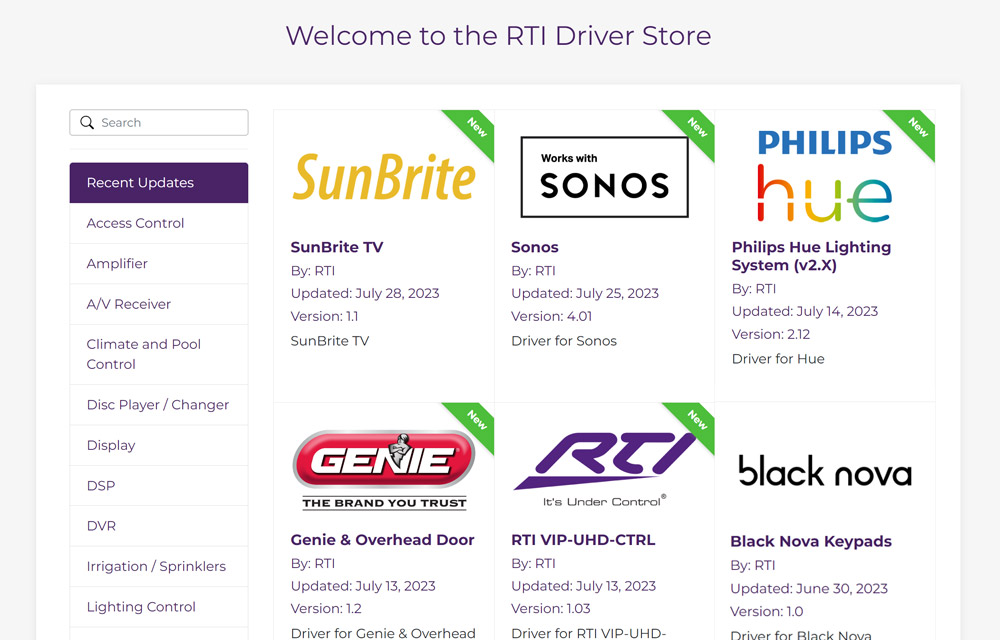Click 'Version: 1.1' on SunBrite card
The width and height of the screenshot is (1000, 640).
point(324,316)
